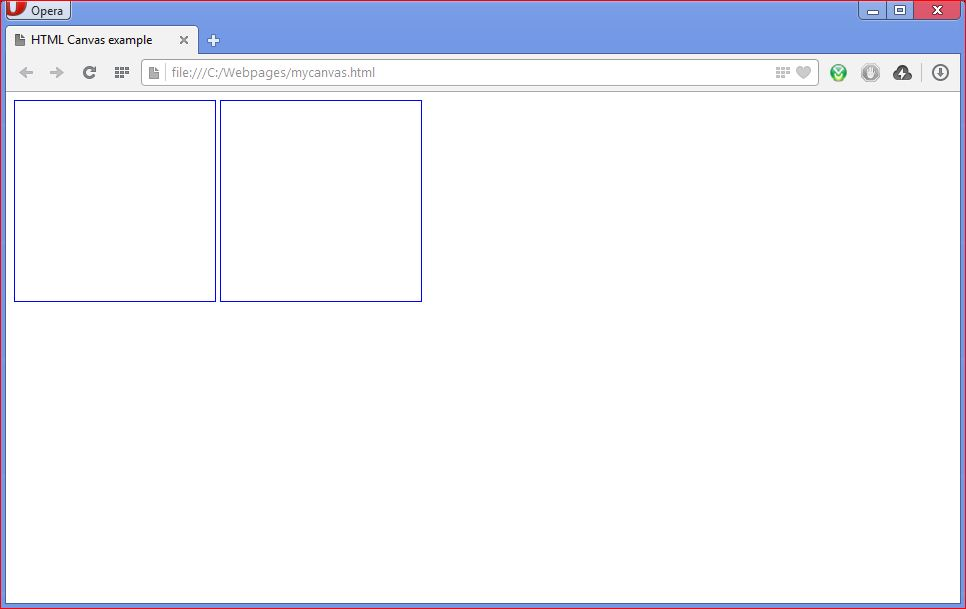Viewport: 966px width, 609px height.
Task: Click the left blue-bordered canvas
Action: pyautogui.click(x=114, y=200)
